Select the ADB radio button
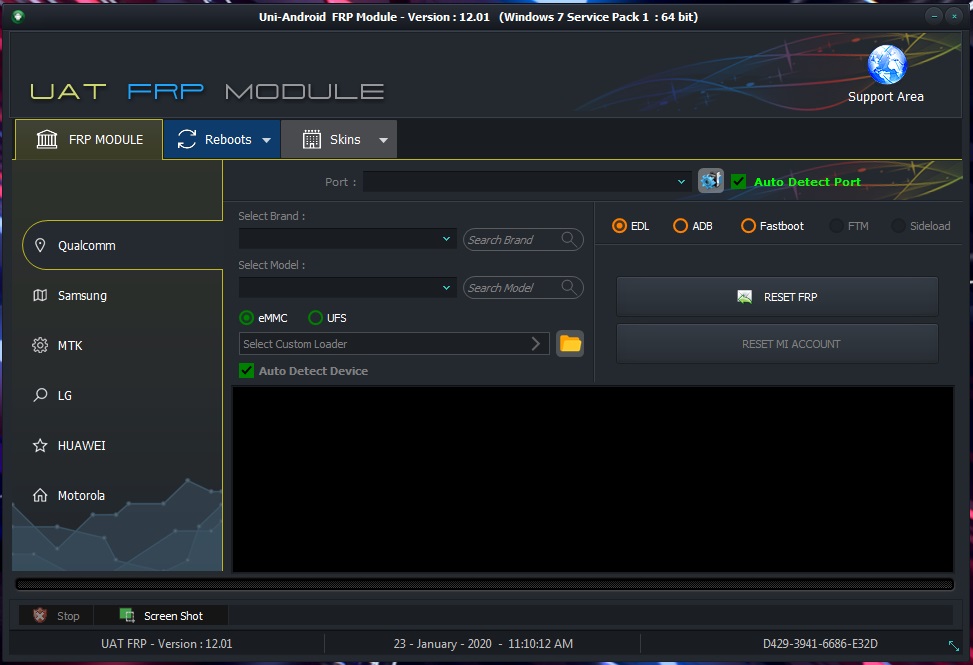Viewport: 973px width, 665px height. pos(681,226)
